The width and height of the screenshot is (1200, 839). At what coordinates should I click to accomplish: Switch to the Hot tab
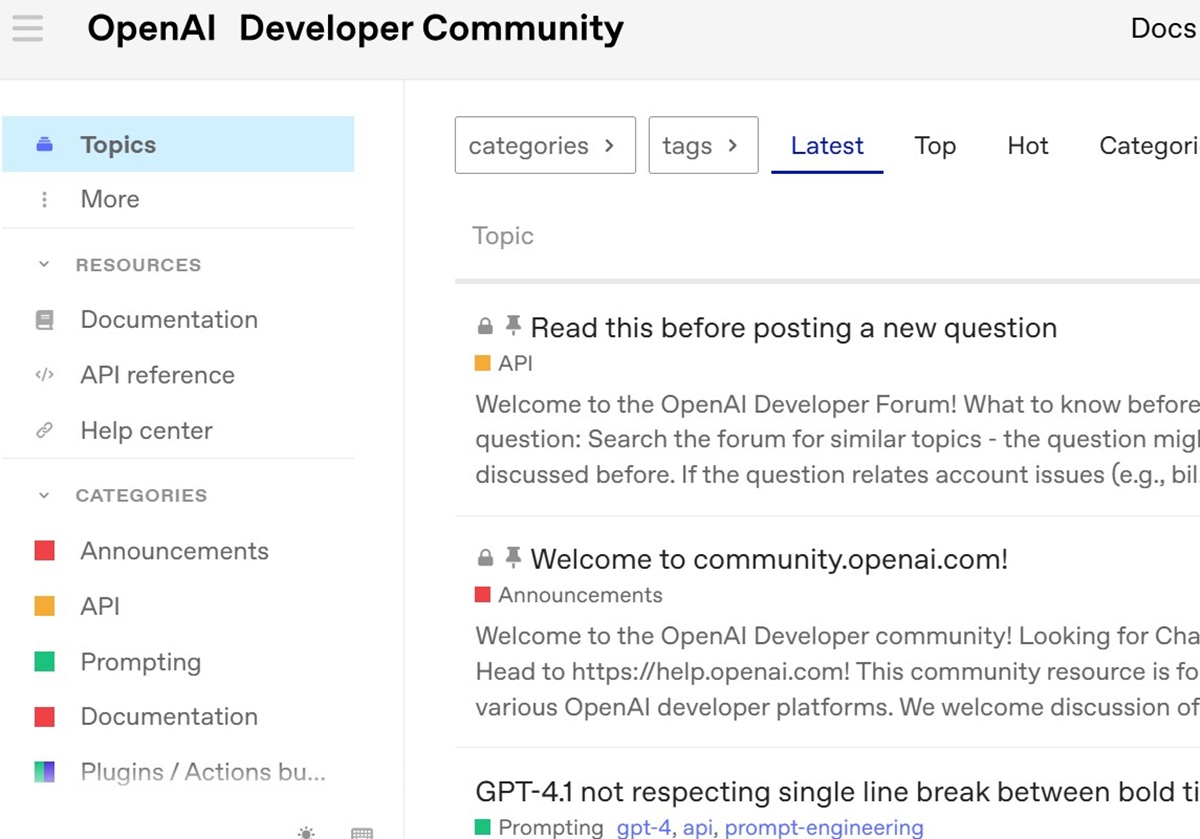point(1027,146)
